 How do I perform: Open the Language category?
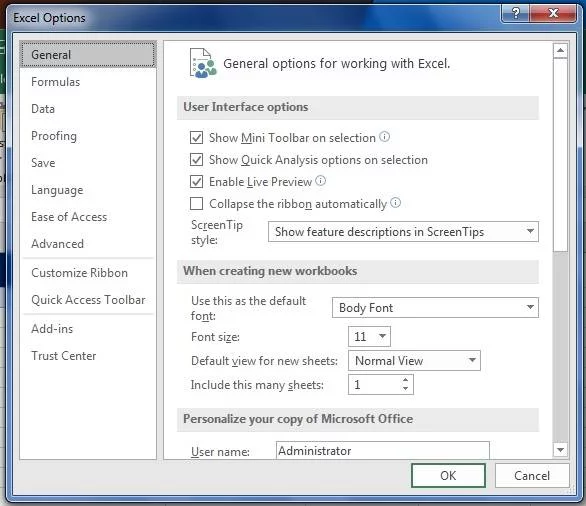pos(88,190)
